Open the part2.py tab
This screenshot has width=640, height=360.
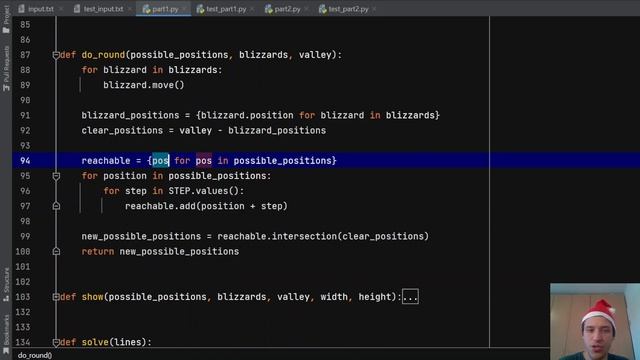(282, 9)
